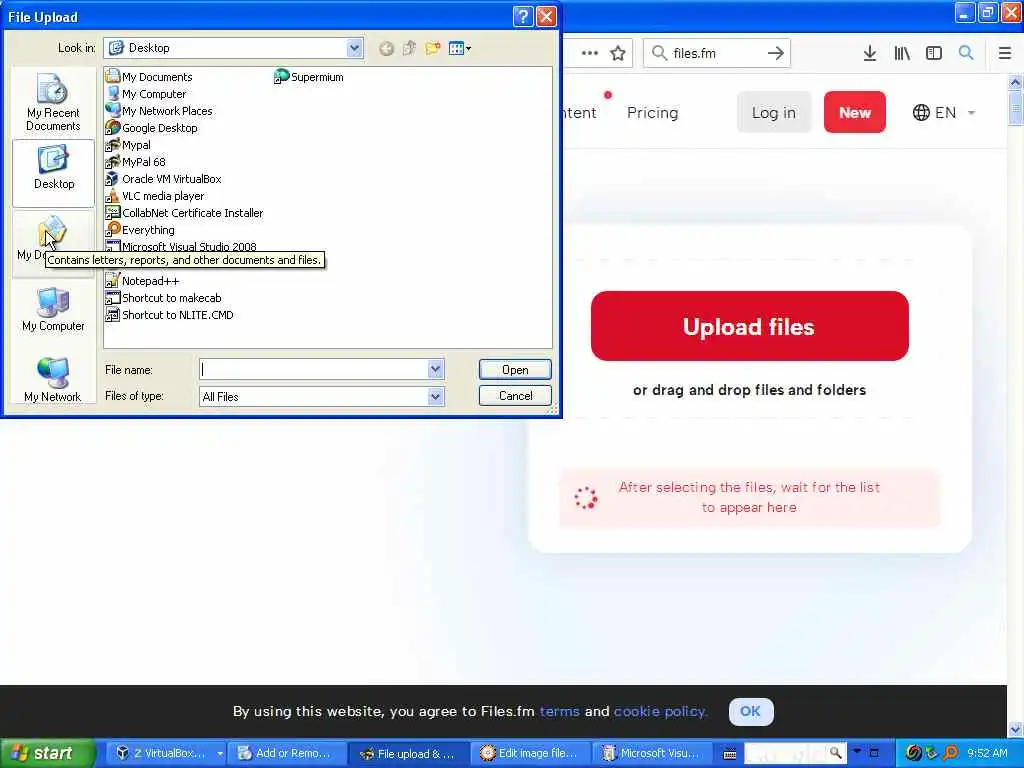This screenshot has height=768, width=1024.
Task: Select the Mypal shortcut
Action: (x=128, y=145)
